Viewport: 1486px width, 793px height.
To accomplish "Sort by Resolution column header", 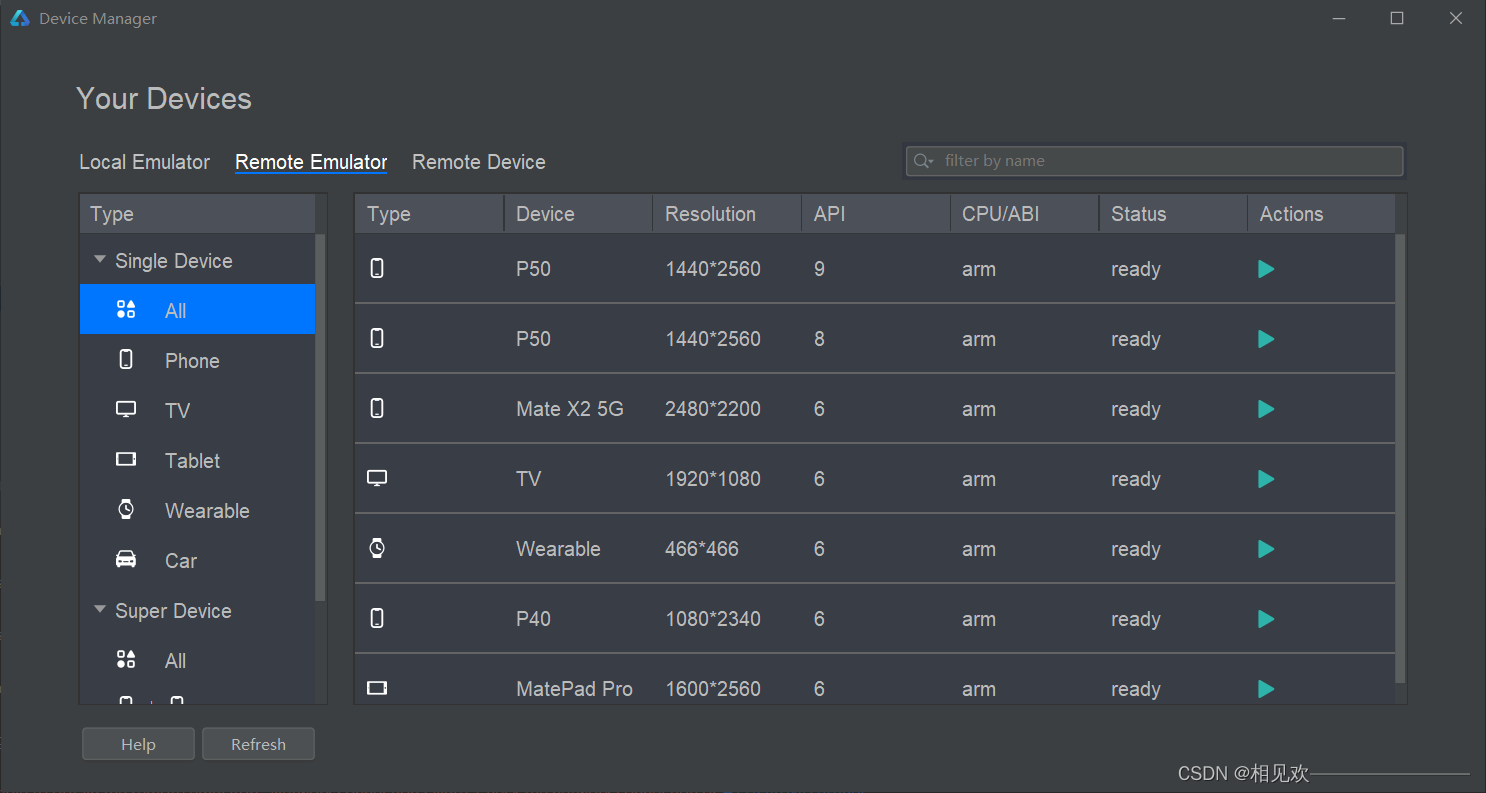I will (726, 214).
